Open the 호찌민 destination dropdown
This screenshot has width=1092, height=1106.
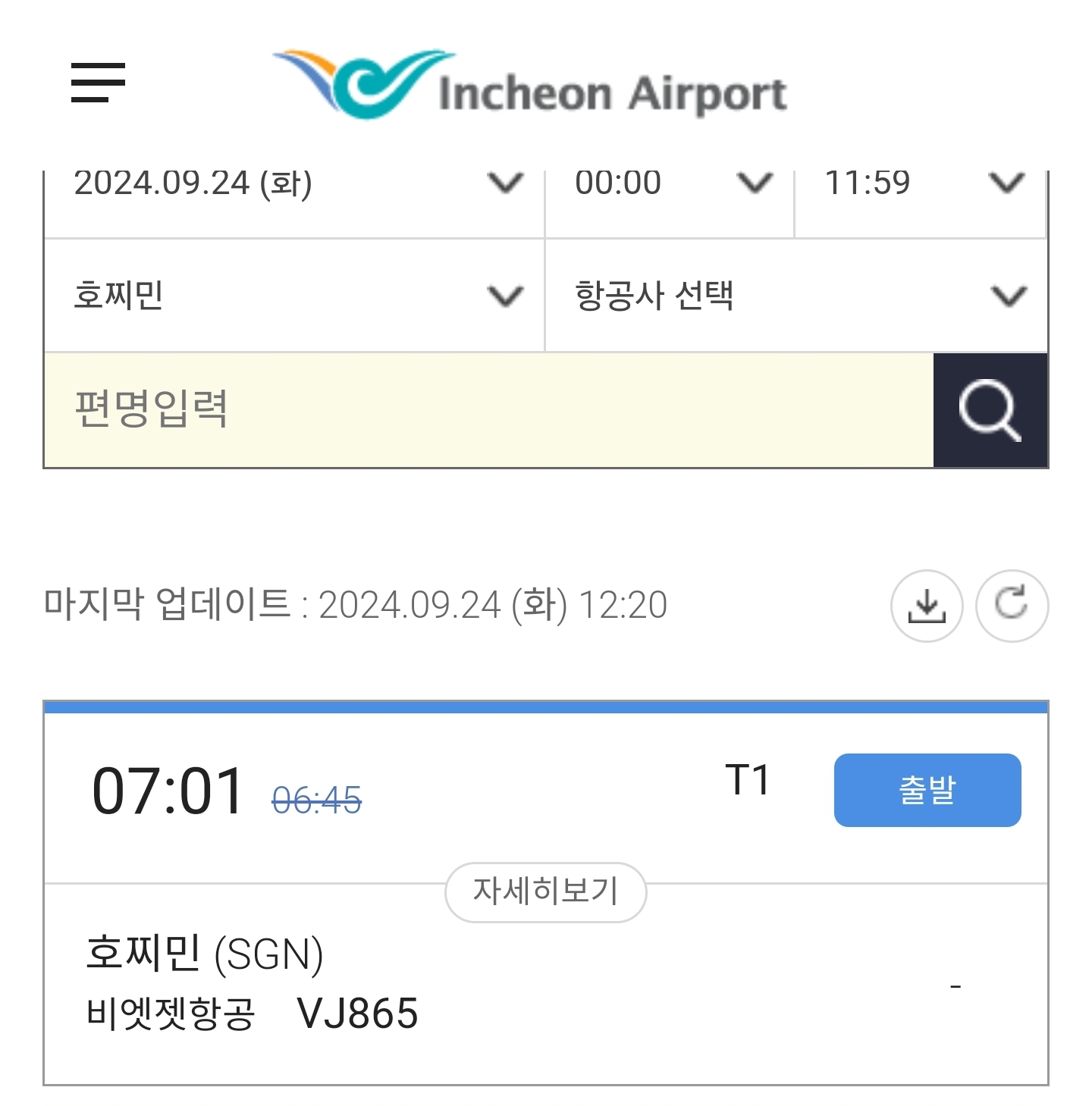[x=294, y=296]
